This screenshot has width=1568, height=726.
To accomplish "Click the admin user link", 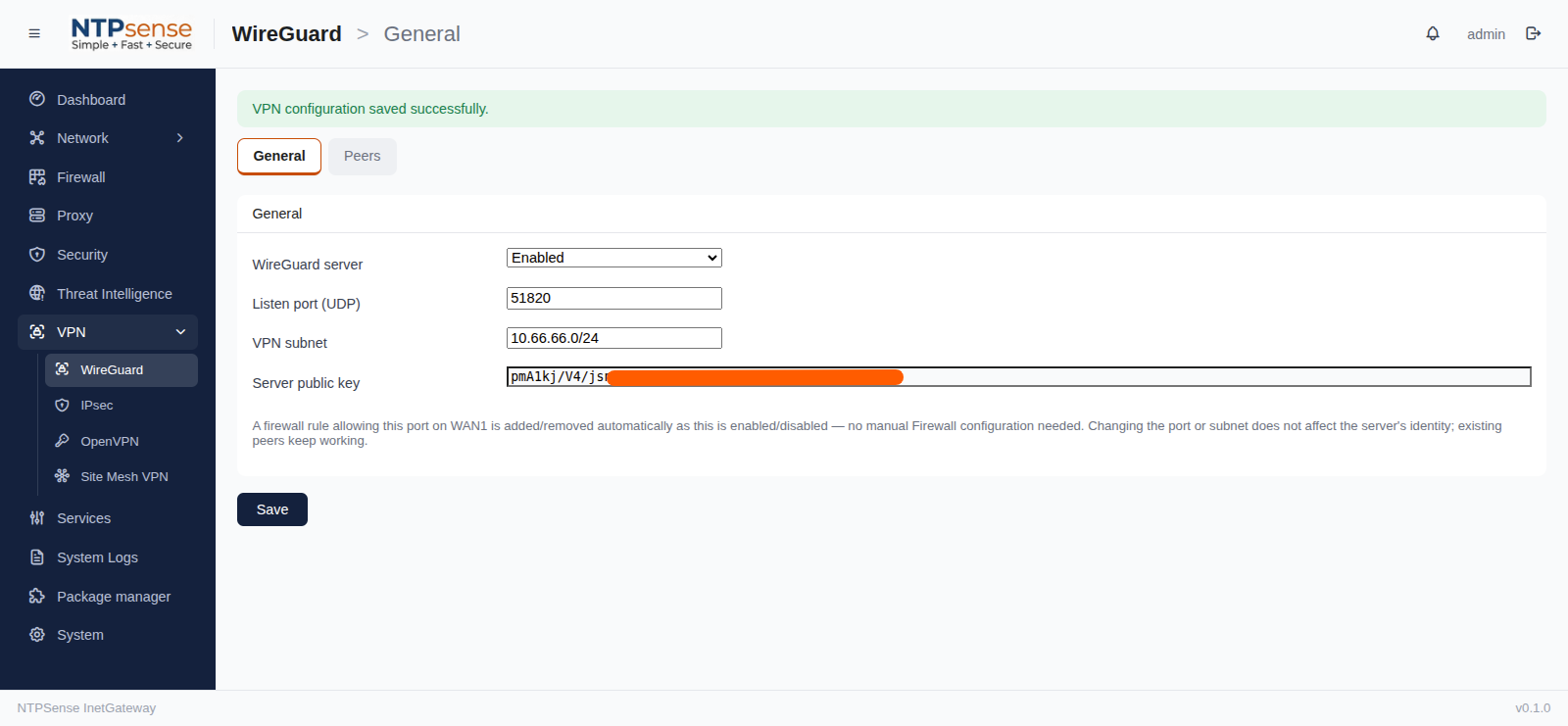I will [1486, 34].
